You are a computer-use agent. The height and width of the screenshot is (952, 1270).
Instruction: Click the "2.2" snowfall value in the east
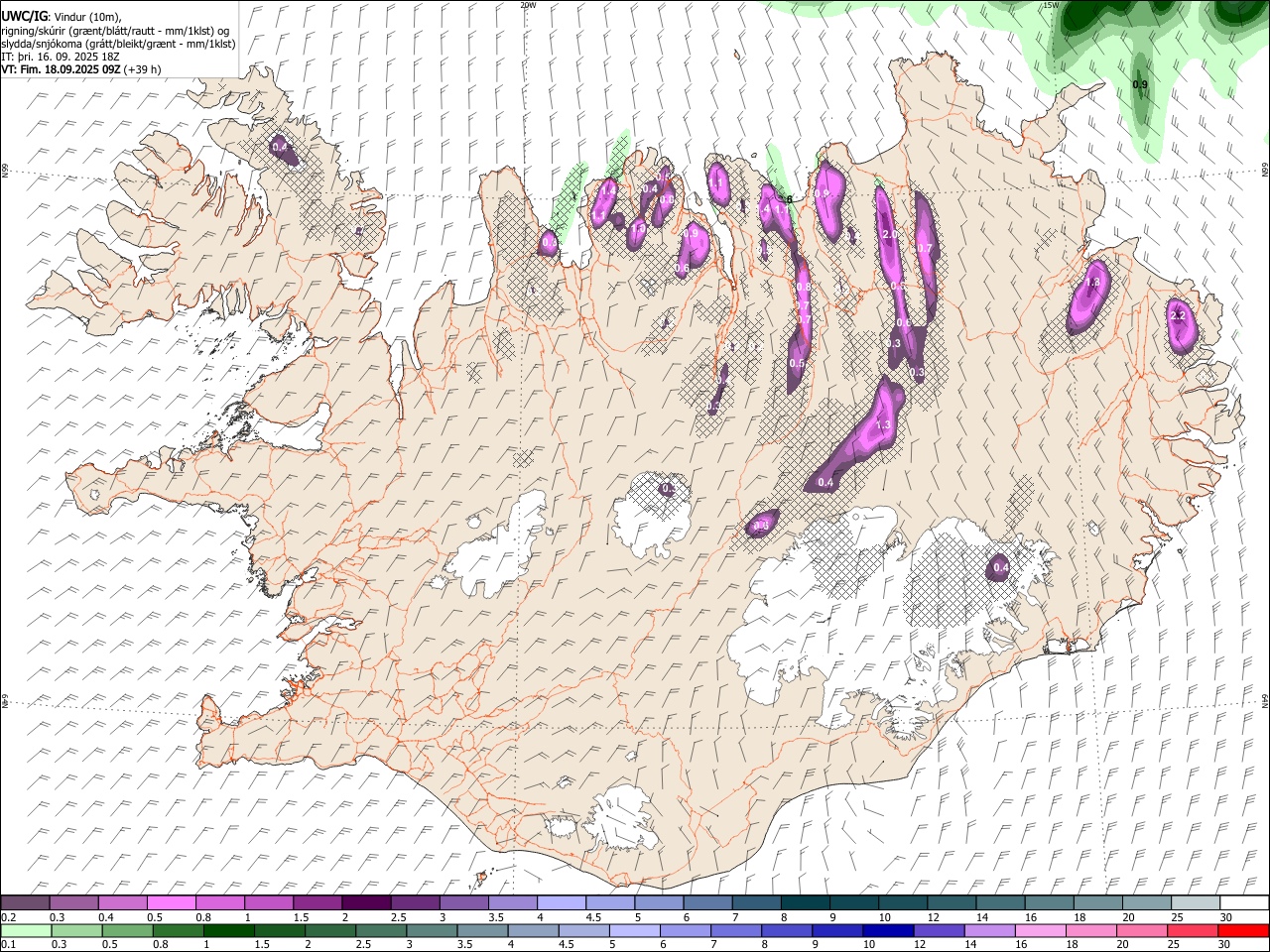[x=1179, y=316]
